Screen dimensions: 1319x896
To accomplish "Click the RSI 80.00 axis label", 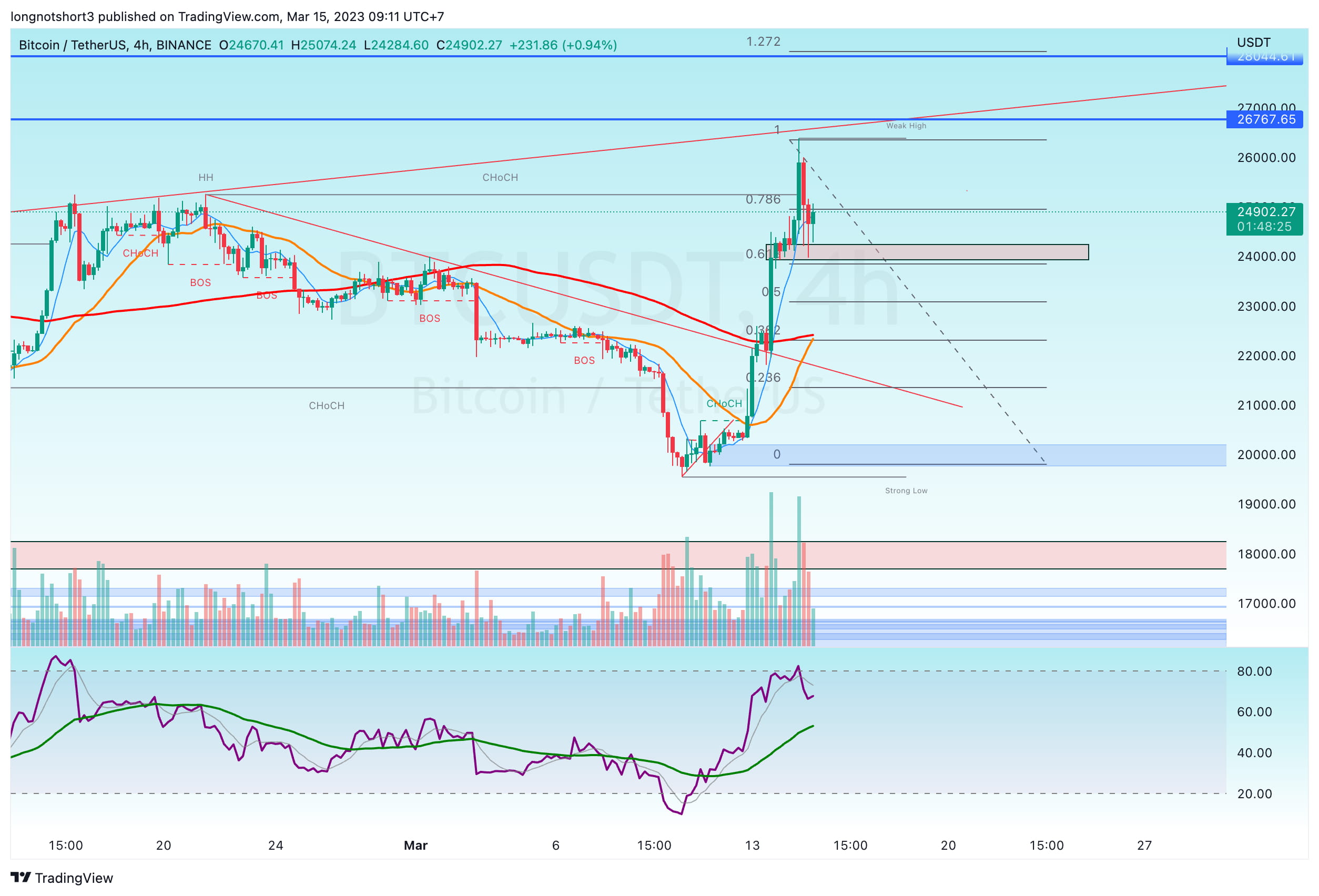I will tap(1254, 671).
